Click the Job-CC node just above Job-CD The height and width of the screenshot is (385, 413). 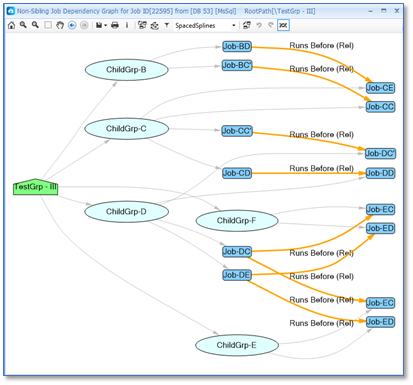click(237, 131)
